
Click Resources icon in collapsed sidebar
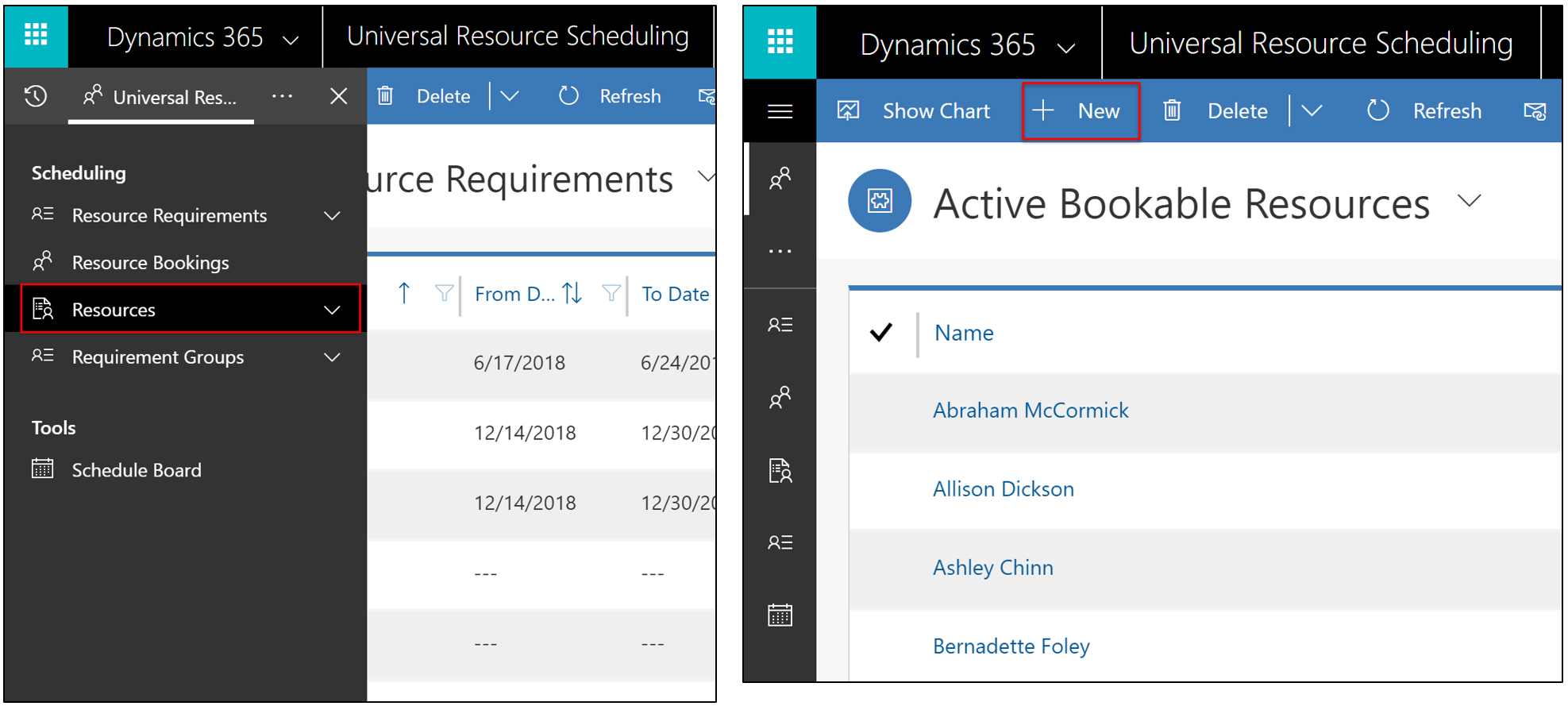pyautogui.click(x=780, y=470)
